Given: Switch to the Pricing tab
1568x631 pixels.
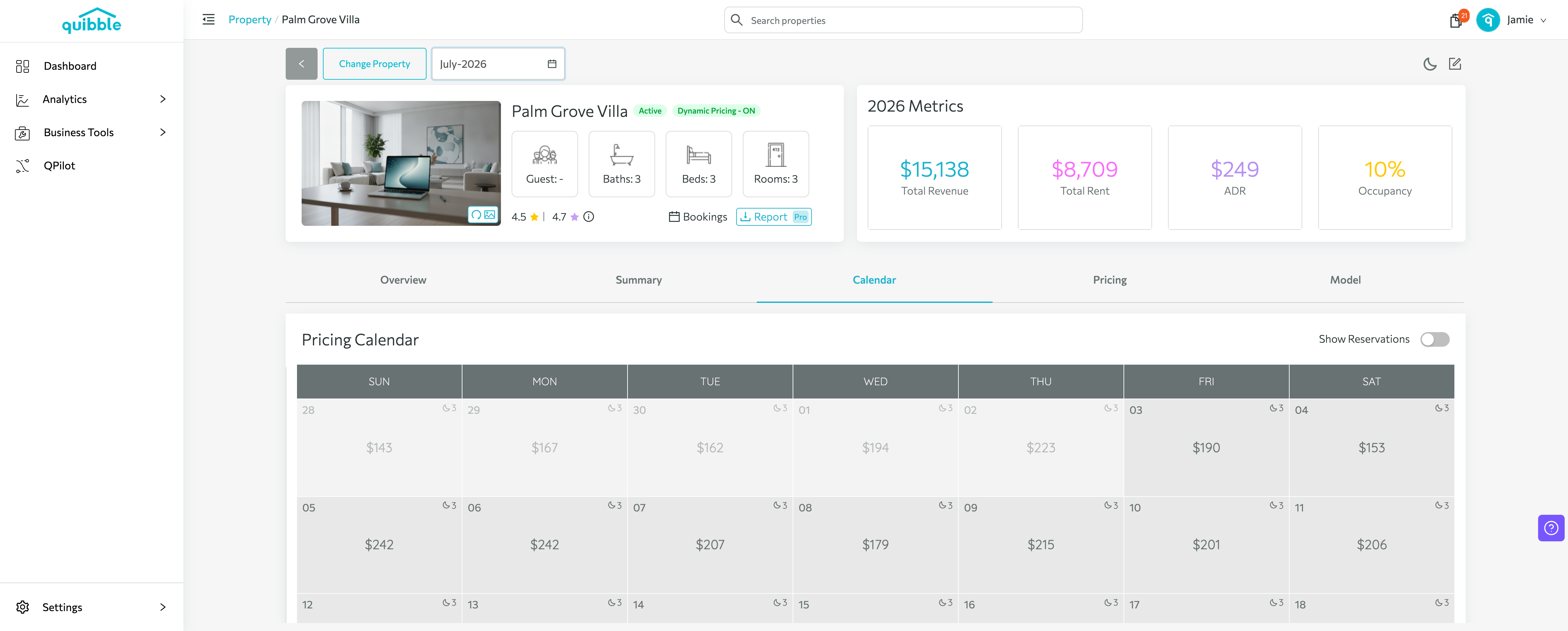Looking at the screenshot, I should click(1110, 280).
